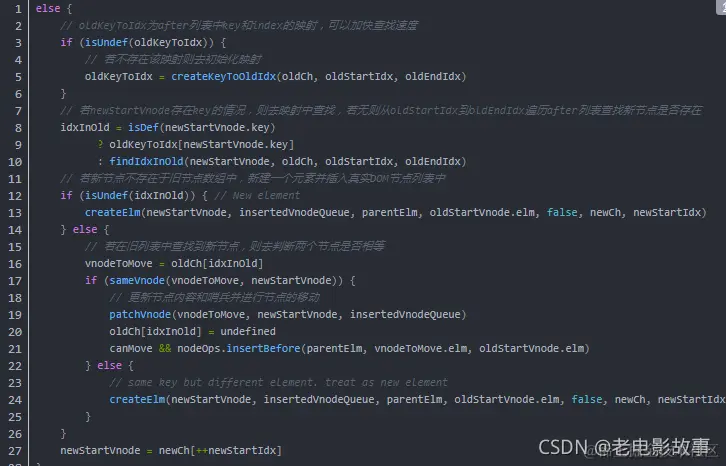Click the canMove variable on line 21
This screenshot has width=726, height=466.
tap(131, 348)
